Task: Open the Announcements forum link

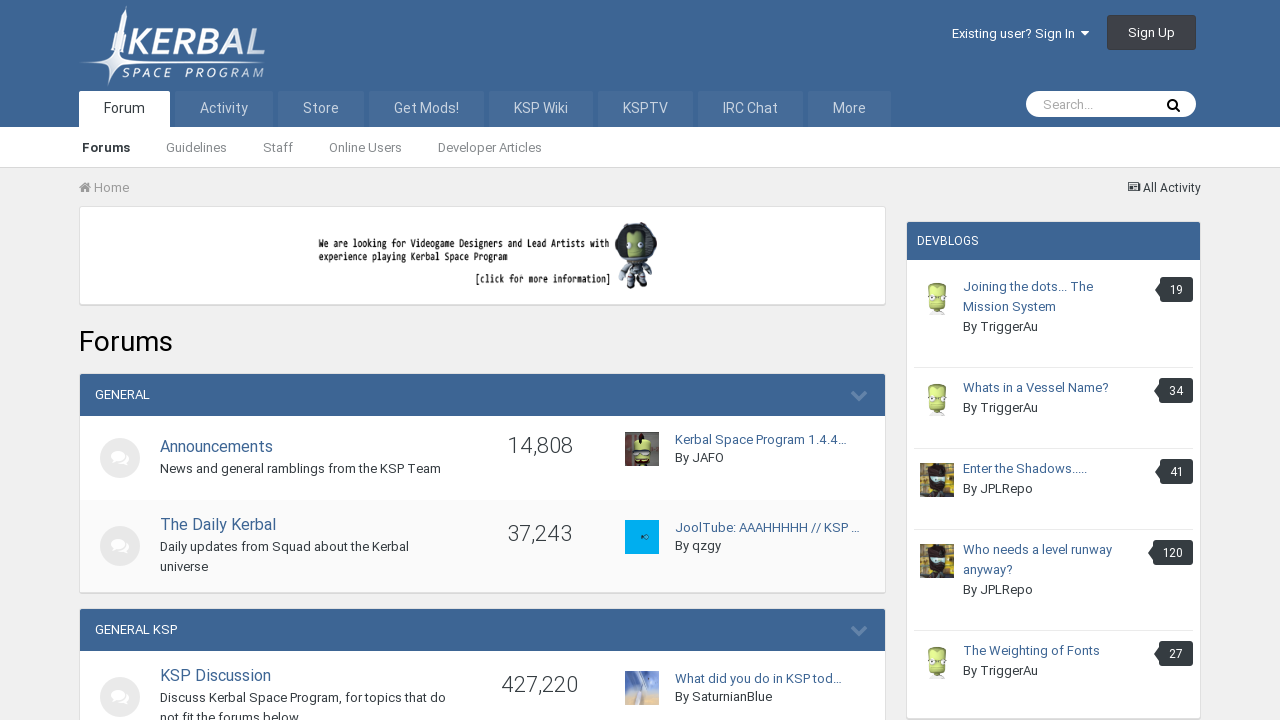Action: coord(216,446)
